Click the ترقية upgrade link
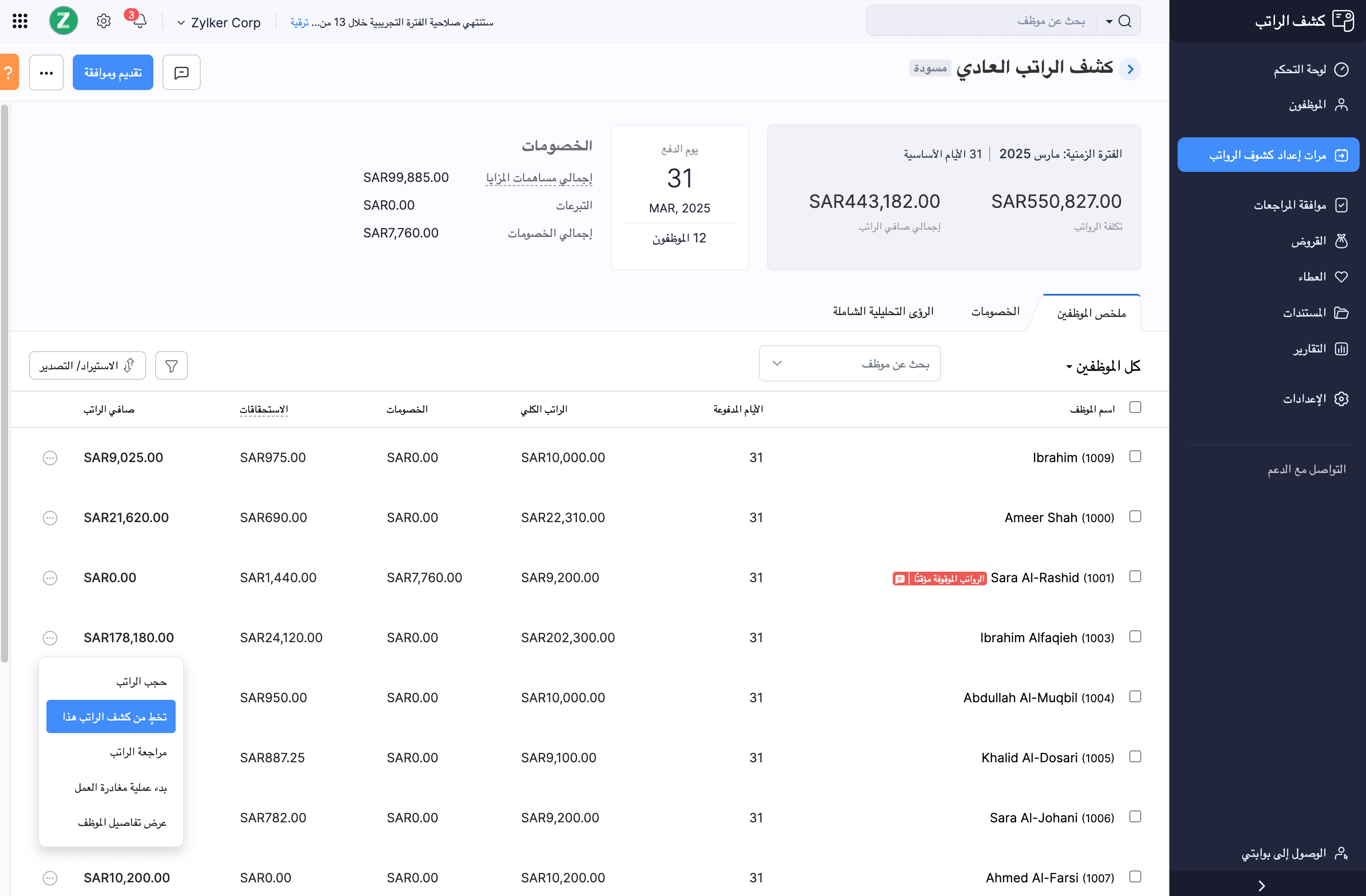This screenshot has height=896, width=1366. tap(299, 23)
